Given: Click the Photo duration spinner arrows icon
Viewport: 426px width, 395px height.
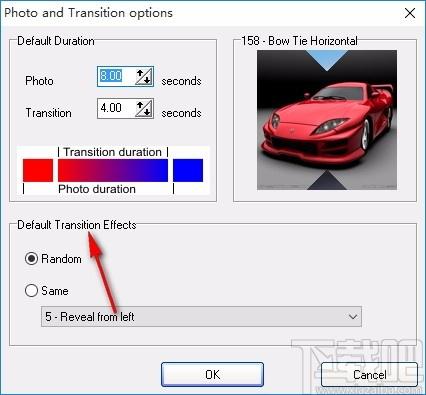Looking at the screenshot, I should point(144,77).
